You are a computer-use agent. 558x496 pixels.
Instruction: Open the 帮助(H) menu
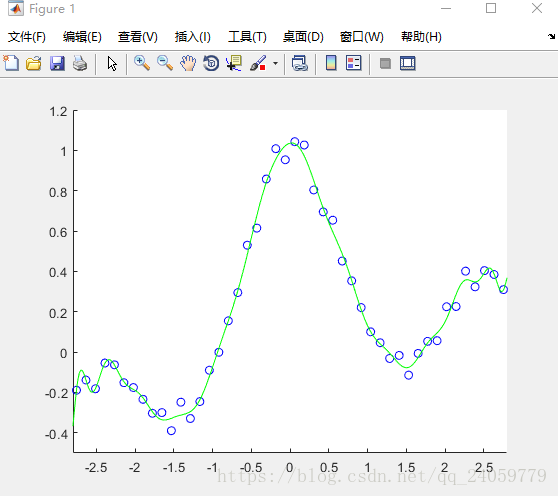point(421,37)
